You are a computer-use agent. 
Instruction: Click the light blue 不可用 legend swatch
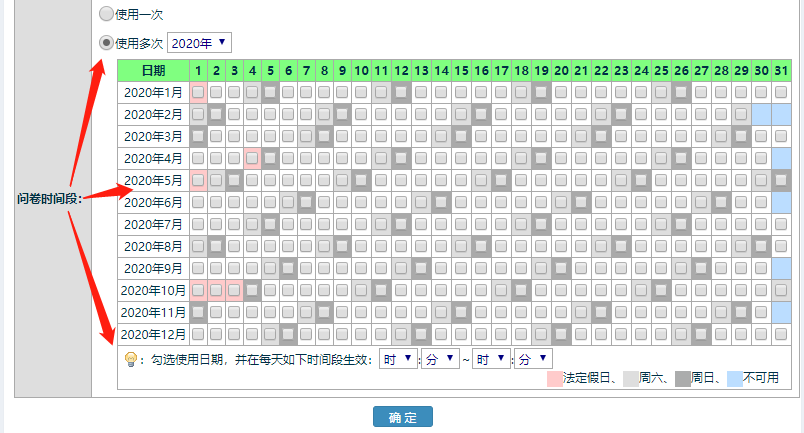[735, 379]
